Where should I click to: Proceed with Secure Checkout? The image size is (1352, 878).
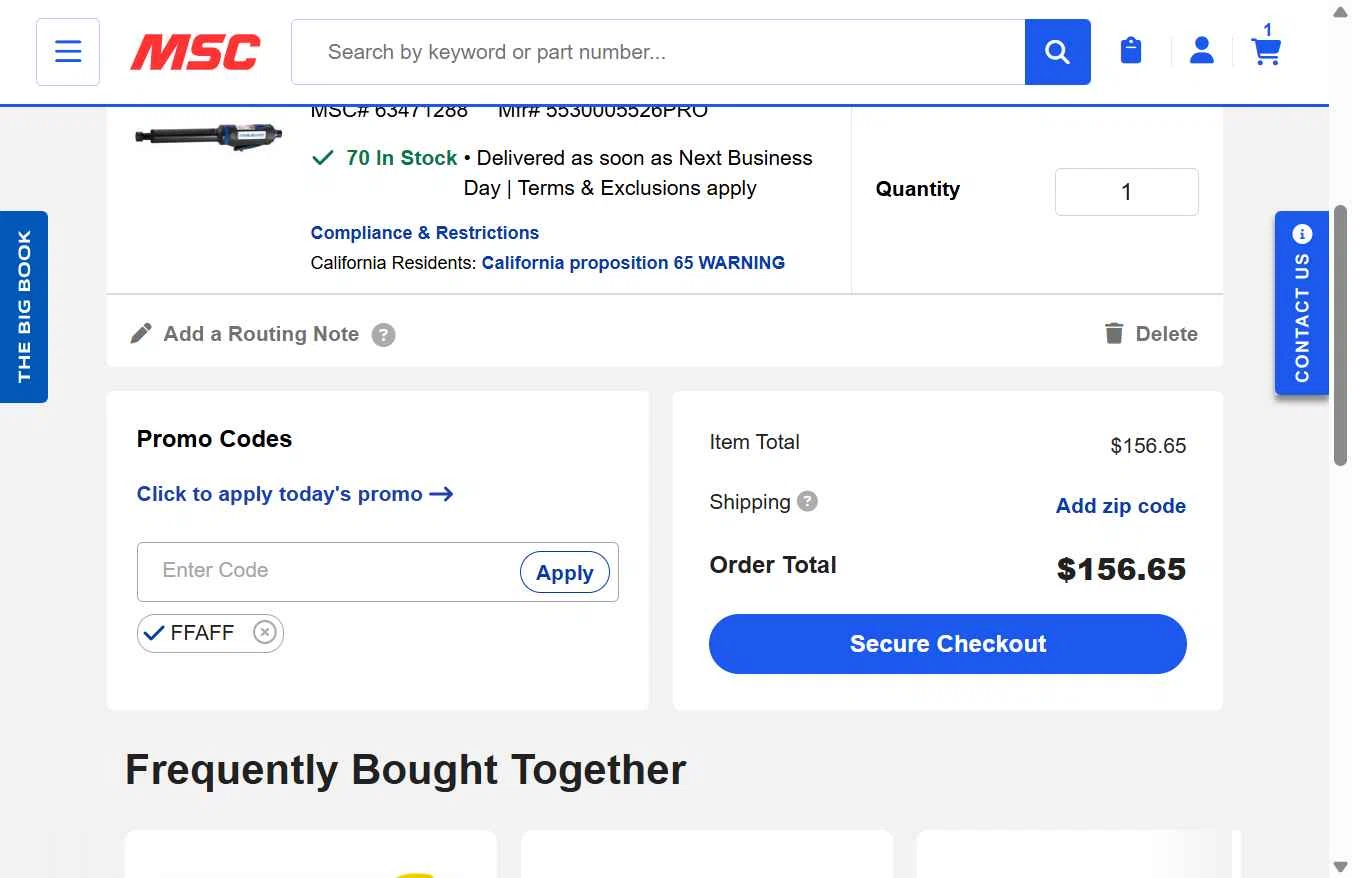(947, 644)
